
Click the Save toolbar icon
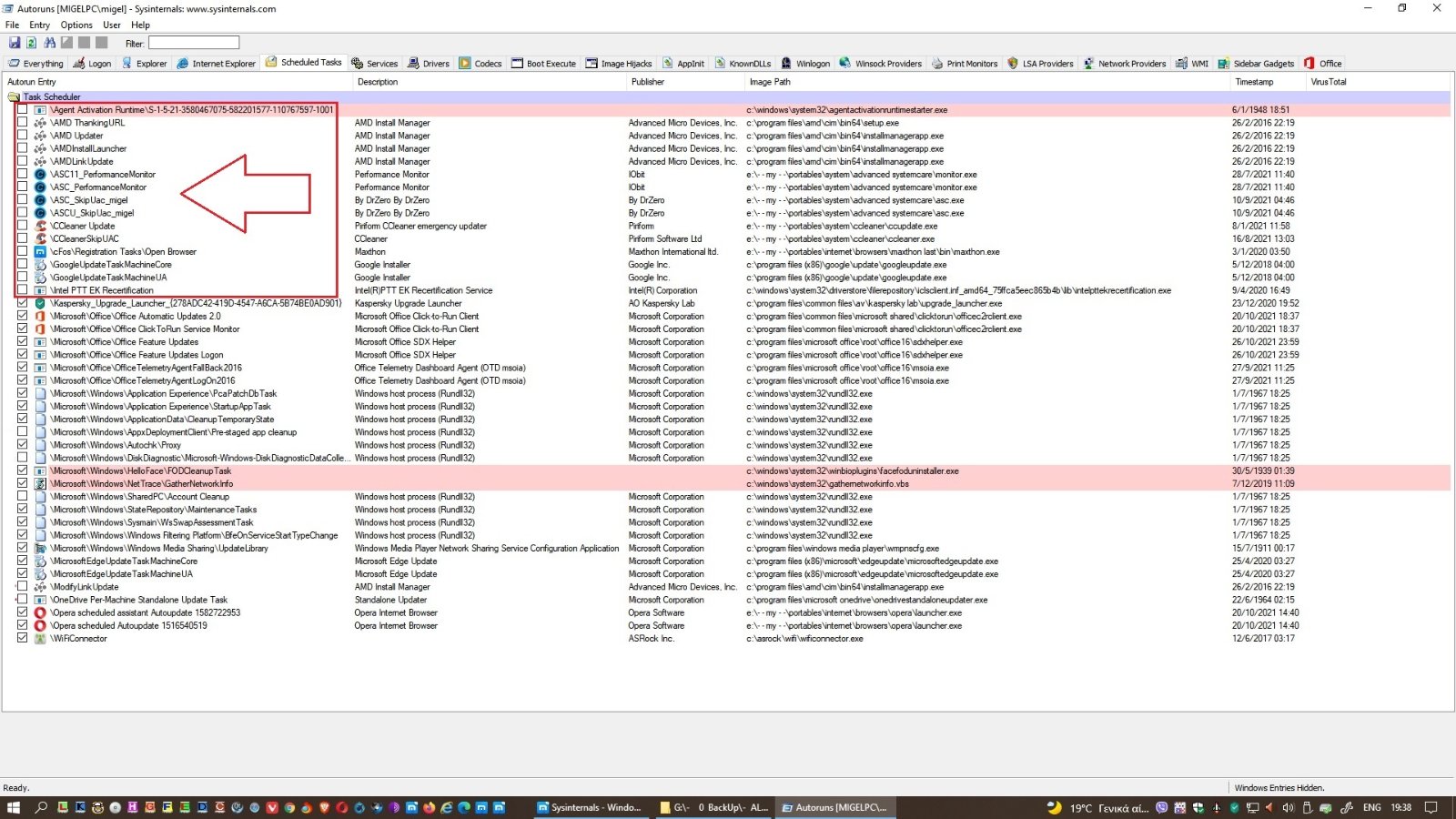tap(15, 43)
